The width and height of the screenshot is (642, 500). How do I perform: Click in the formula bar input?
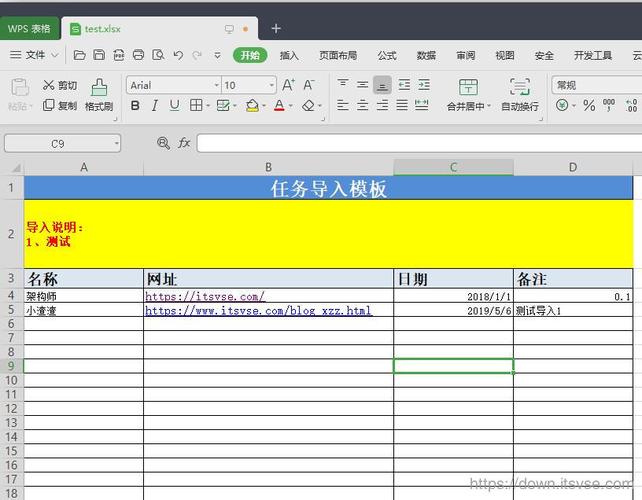(419, 143)
